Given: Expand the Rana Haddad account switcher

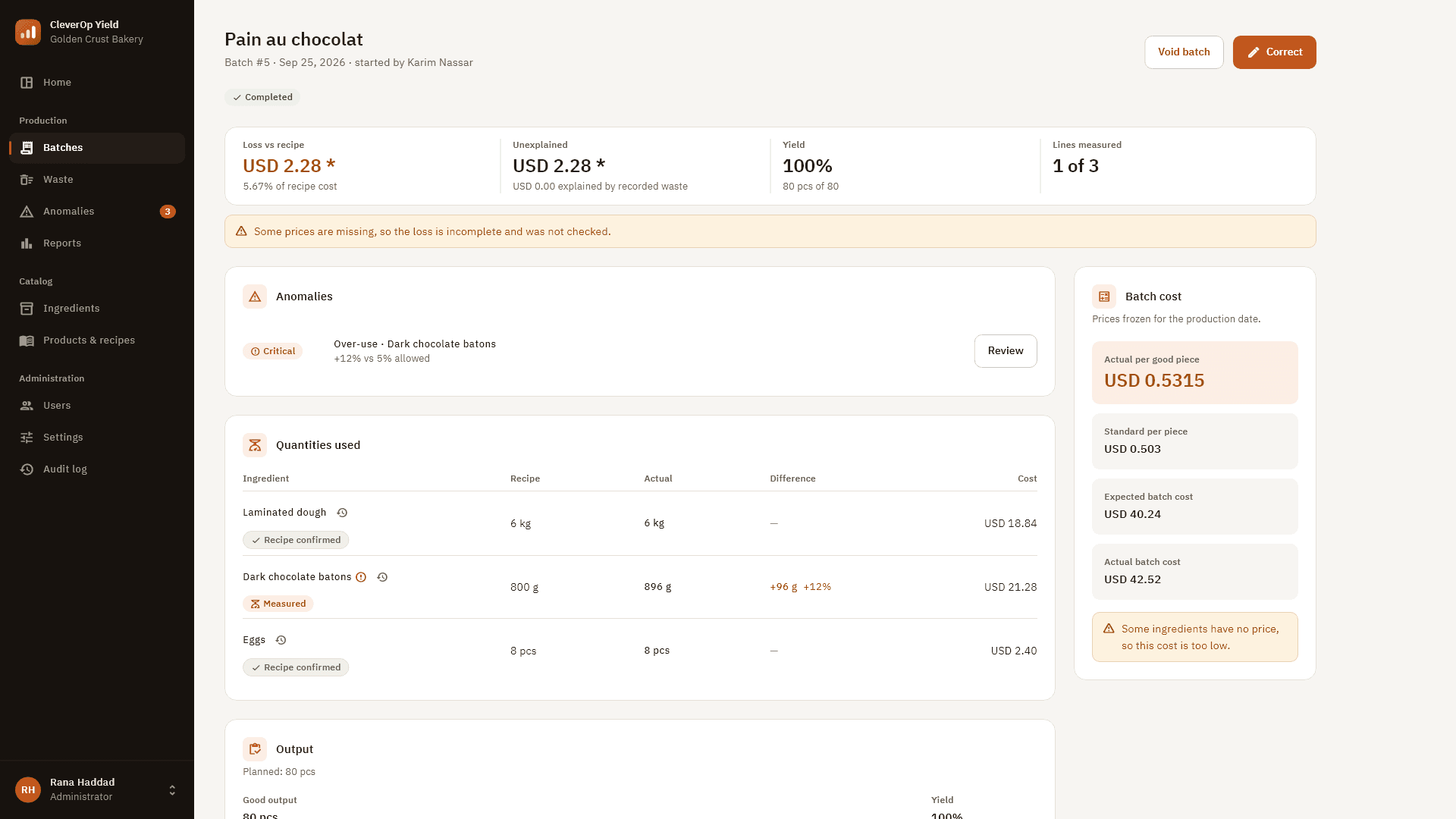Looking at the screenshot, I should [172, 790].
